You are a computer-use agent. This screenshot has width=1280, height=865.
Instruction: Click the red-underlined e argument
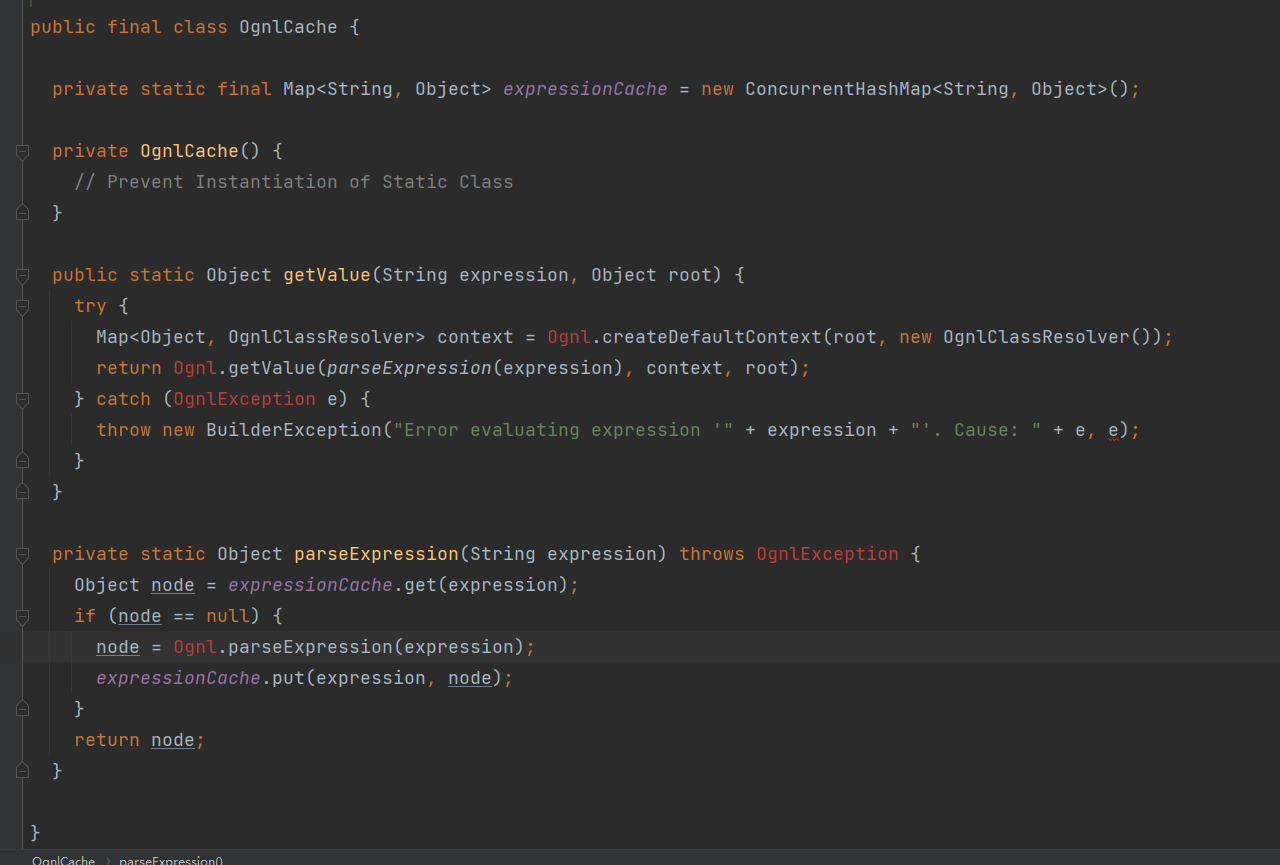coord(1113,431)
